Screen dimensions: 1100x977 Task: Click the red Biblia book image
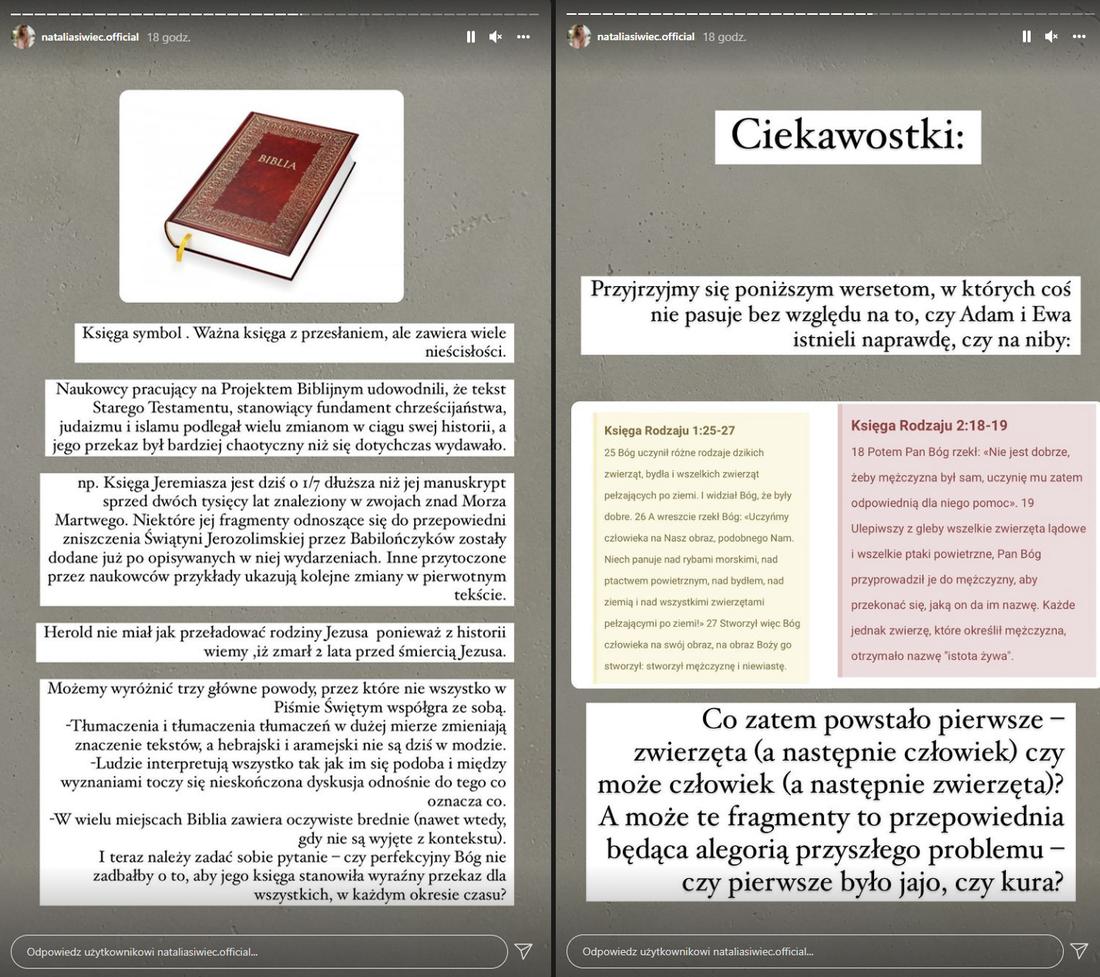coord(261,196)
